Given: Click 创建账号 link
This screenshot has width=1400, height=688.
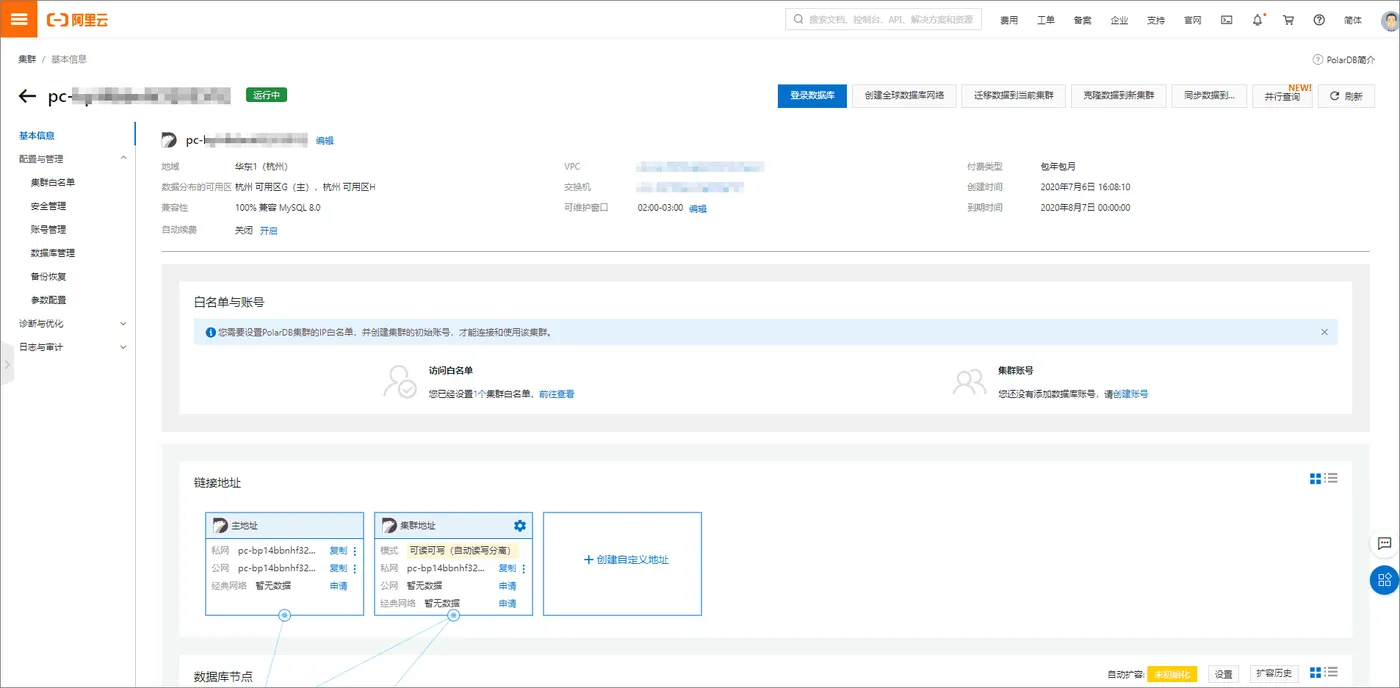Looking at the screenshot, I should pos(1131,394).
